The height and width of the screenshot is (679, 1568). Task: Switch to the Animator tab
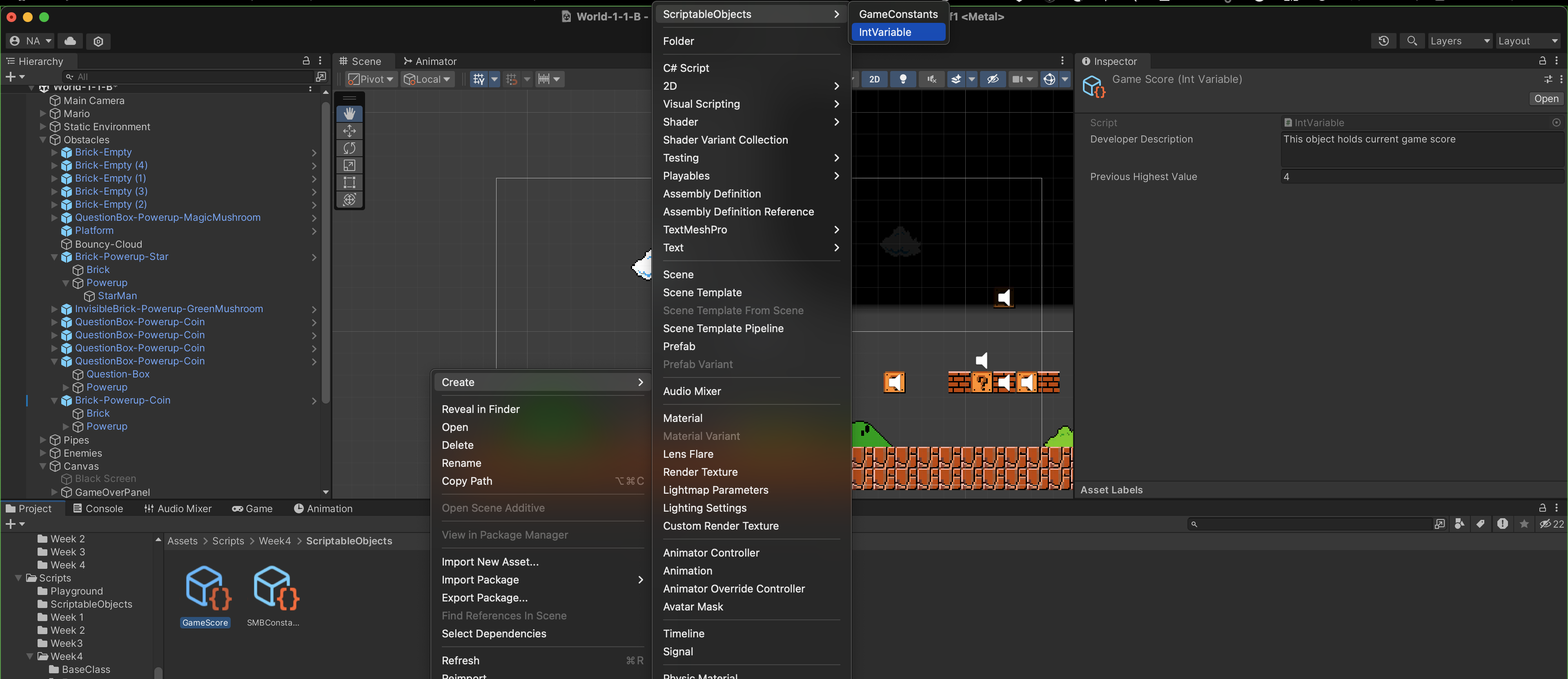click(x=430, y=61)
